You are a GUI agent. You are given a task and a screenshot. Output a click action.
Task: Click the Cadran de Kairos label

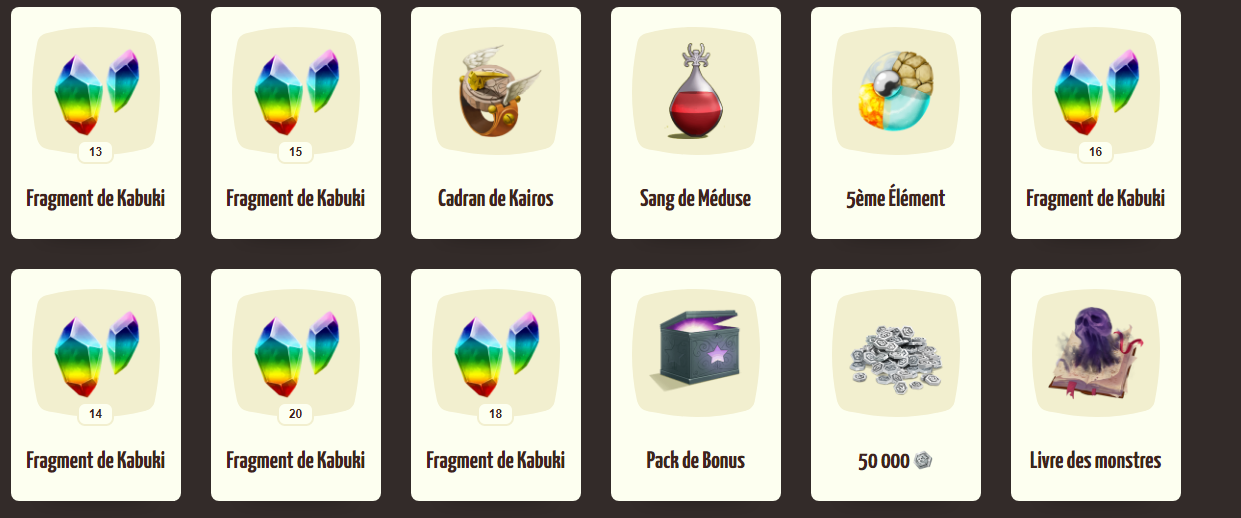coord(496,198)
